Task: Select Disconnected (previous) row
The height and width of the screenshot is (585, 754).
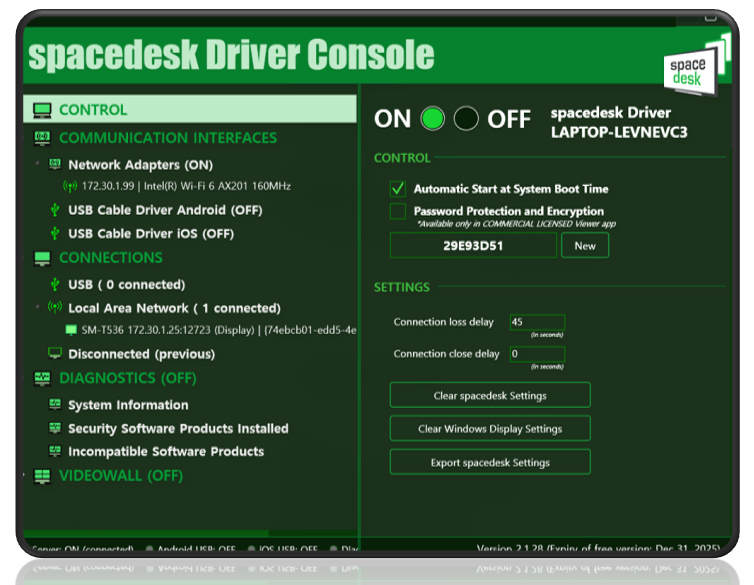Action: (x=141, y=354)
